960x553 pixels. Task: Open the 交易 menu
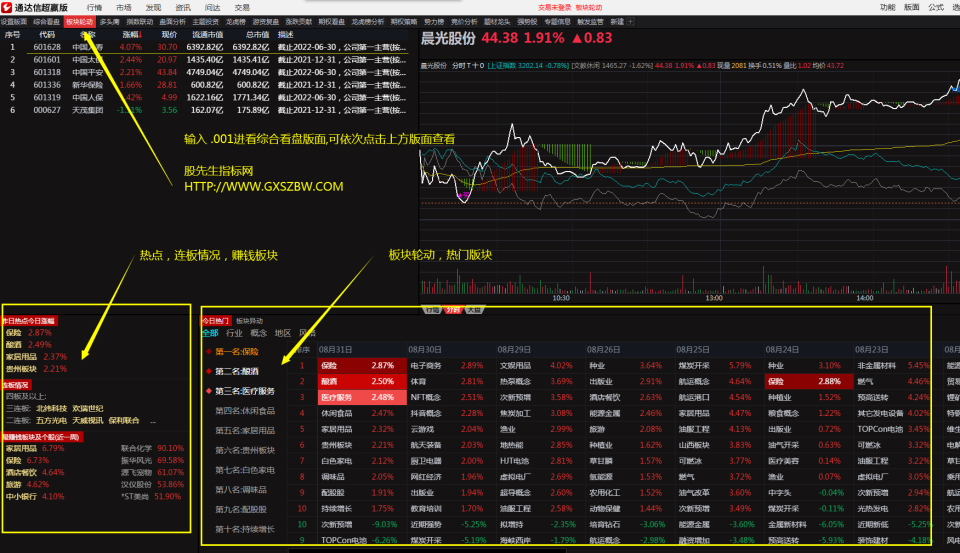click(x=242, y=7)
